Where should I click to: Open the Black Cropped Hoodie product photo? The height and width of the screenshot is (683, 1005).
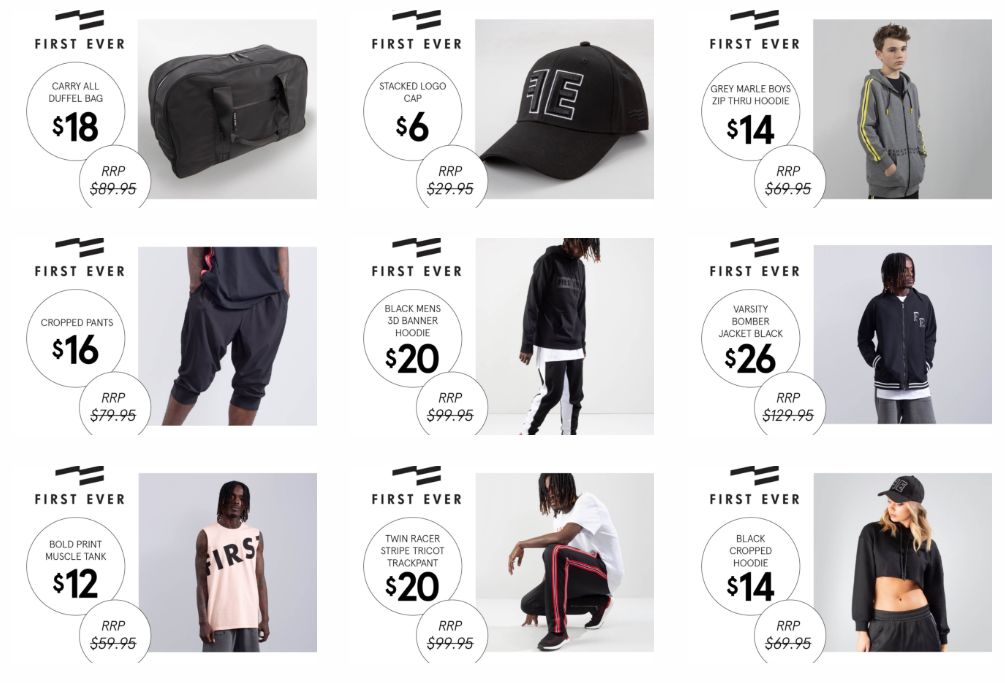point(902,563)
